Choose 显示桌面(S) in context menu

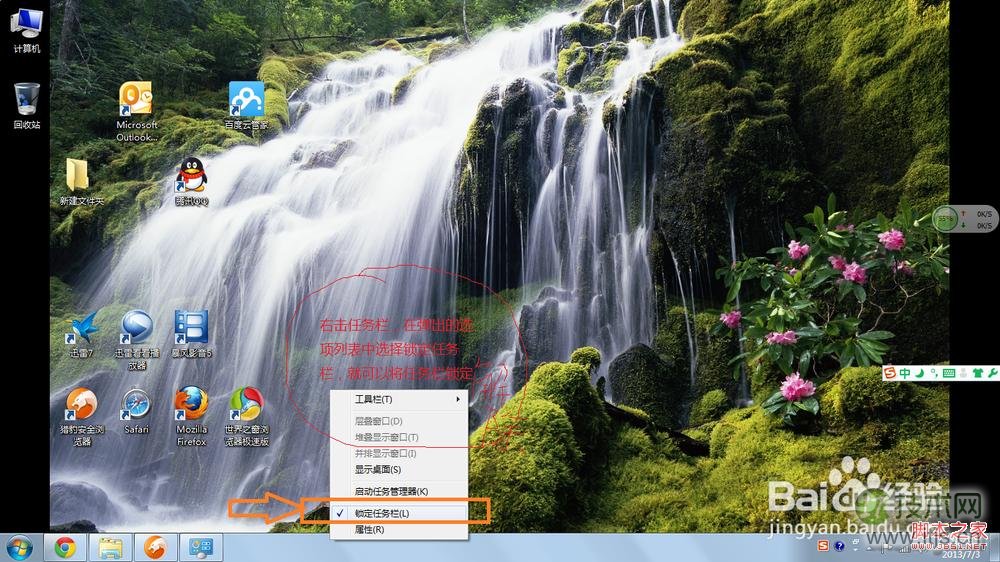click(x=399, y=470)
